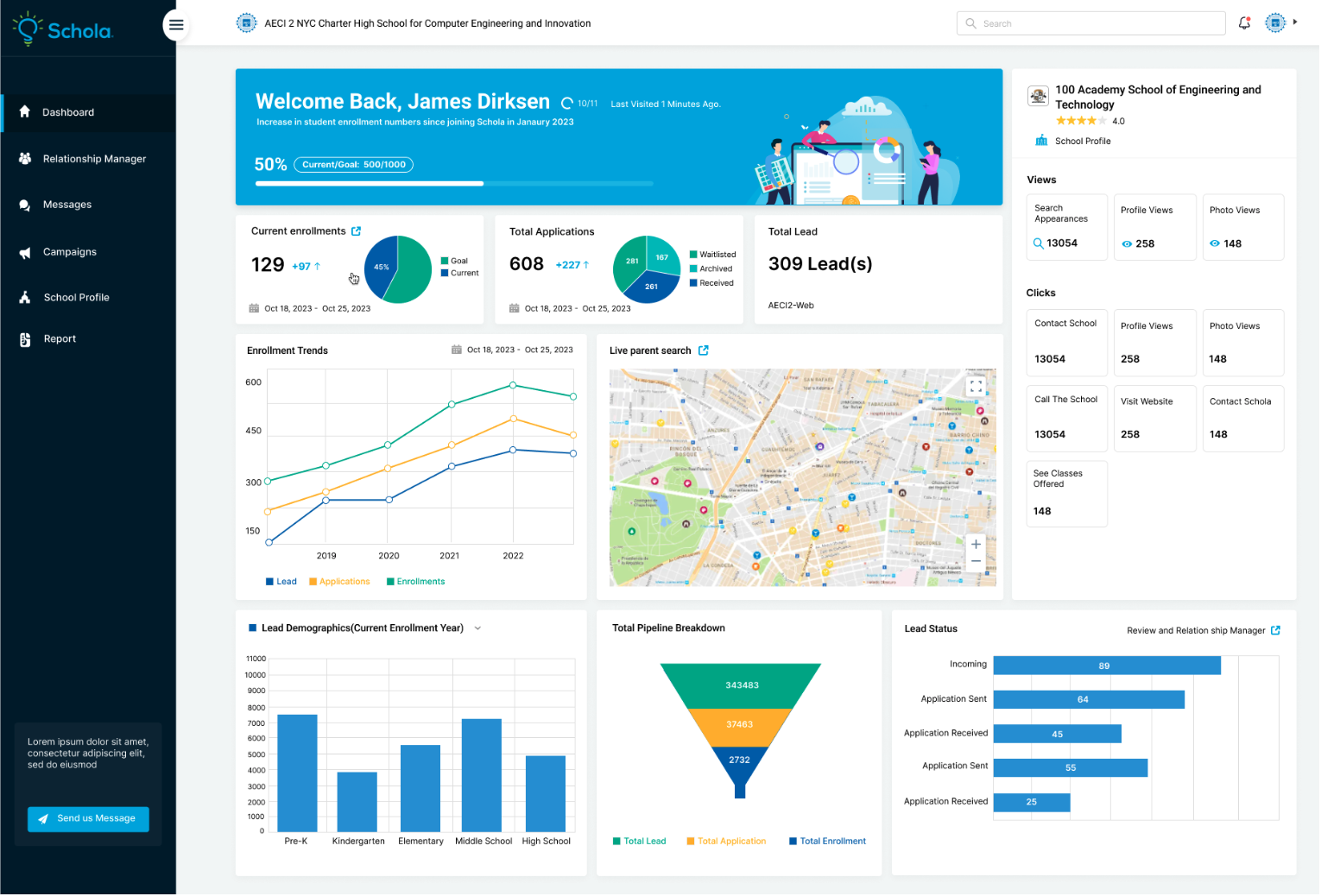Zoom in on the map with plus
The width and height of the screenshot is (1321, 896).
point(976,545)
